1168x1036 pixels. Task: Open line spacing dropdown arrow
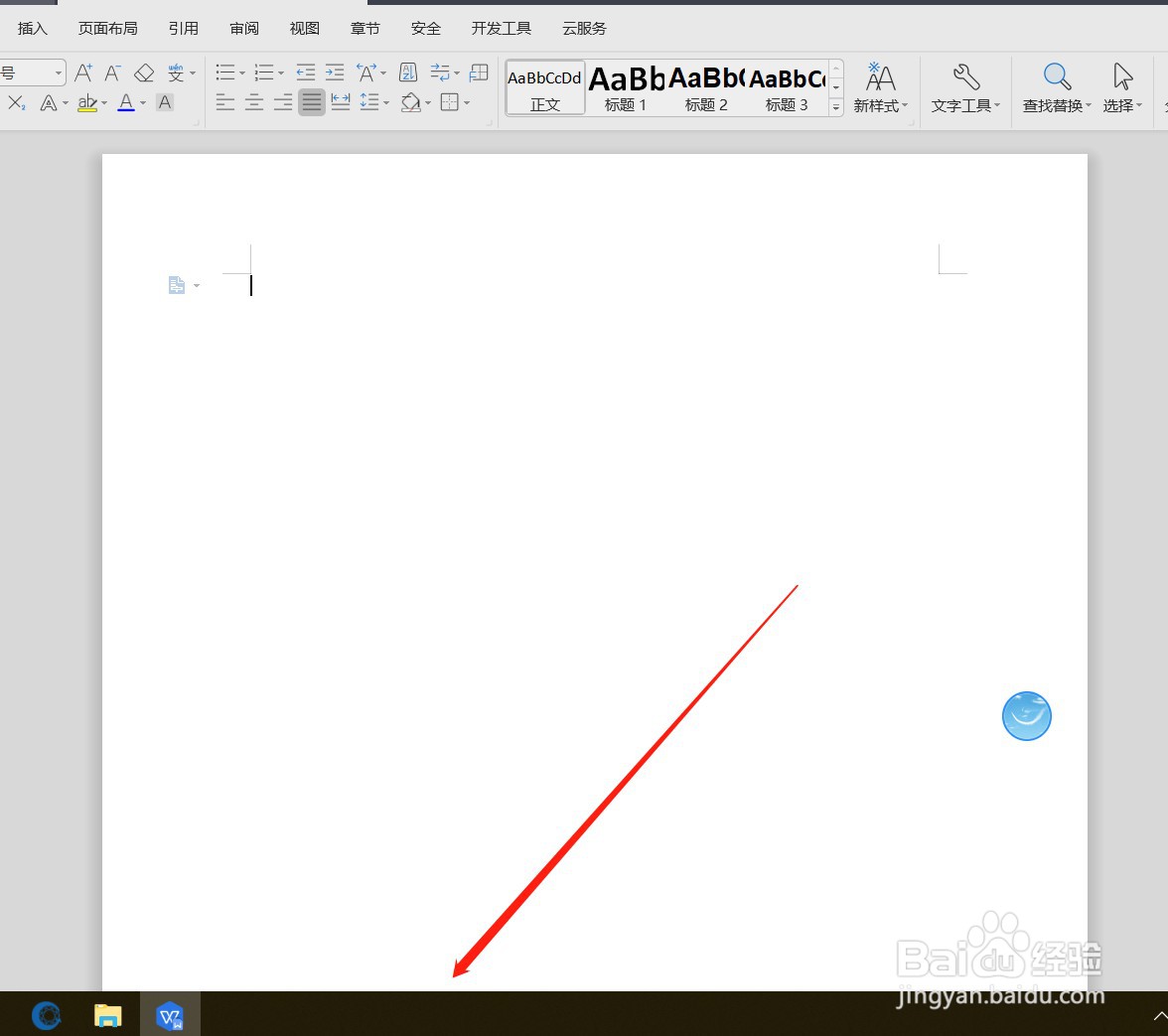click(x=385, y=102)
